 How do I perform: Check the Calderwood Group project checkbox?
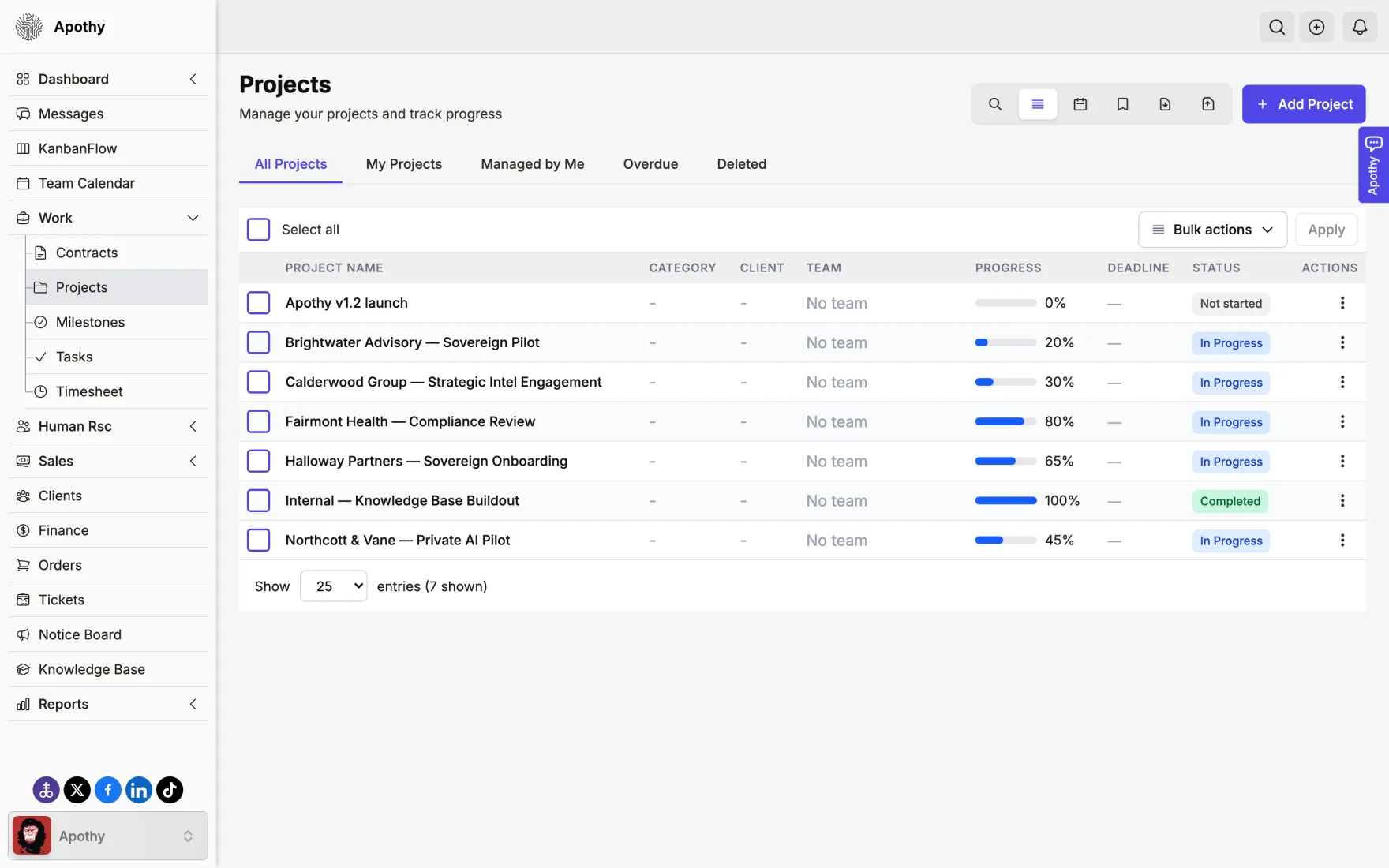coord(258,382)
